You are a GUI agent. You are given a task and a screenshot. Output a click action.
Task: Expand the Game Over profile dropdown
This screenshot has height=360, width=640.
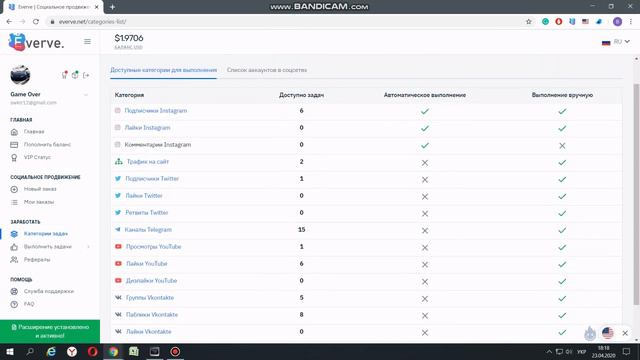(x=86, y=95)
